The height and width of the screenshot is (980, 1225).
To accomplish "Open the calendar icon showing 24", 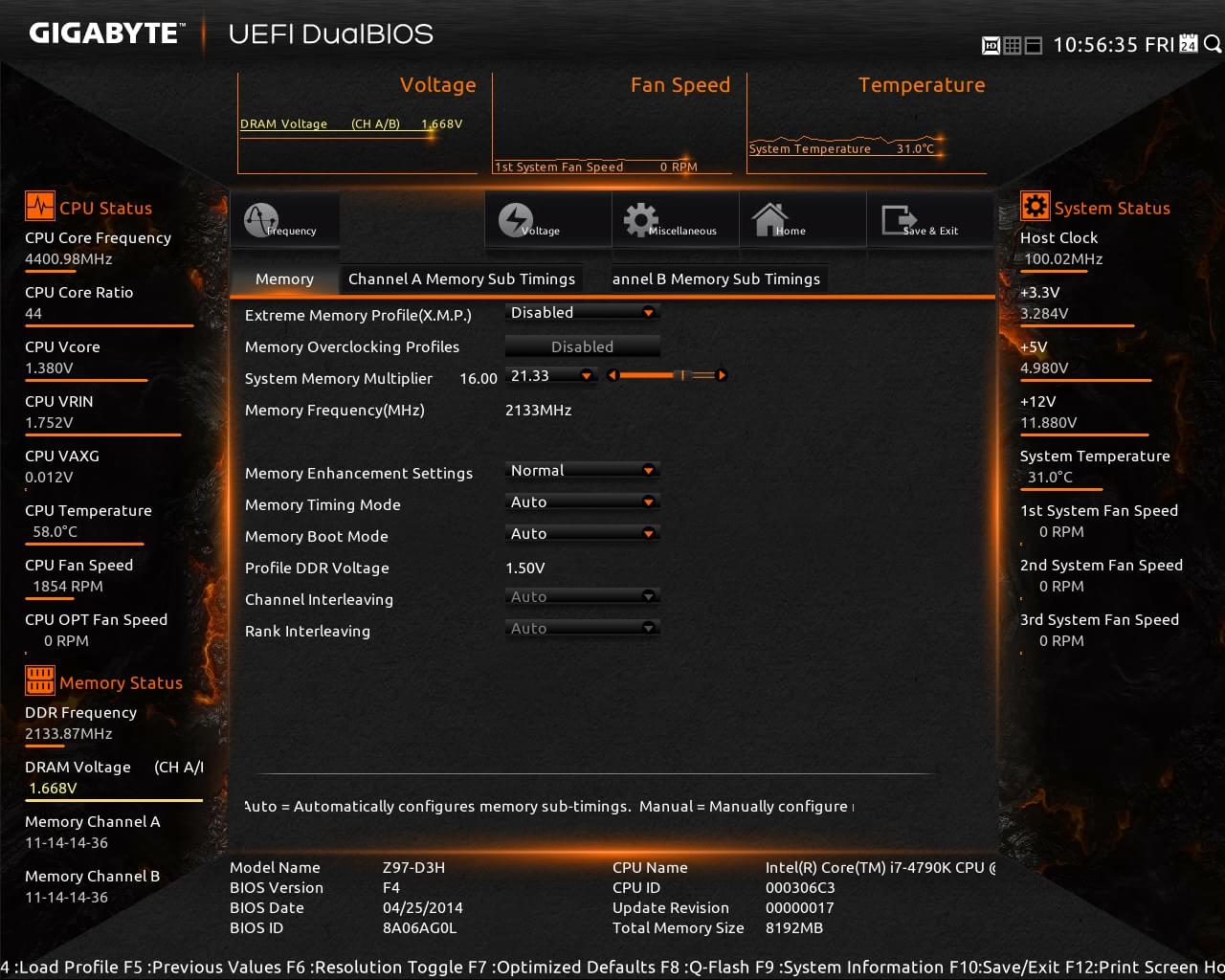I will pos(1189,44).
